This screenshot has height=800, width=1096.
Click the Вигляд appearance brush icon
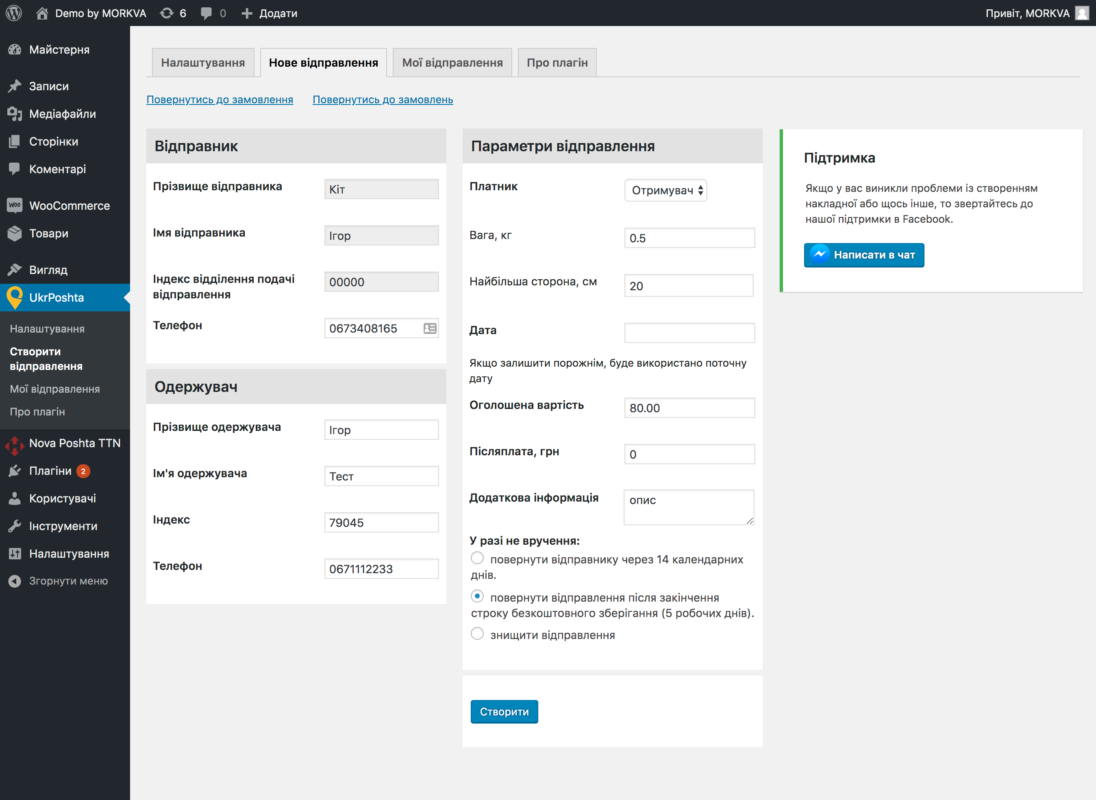[15, 270]
